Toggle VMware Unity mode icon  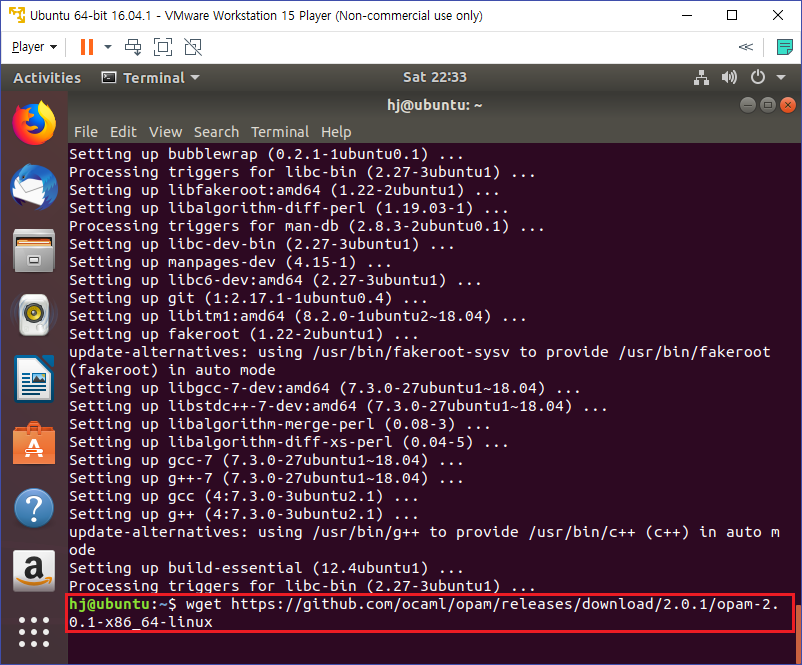pos(193,47)
